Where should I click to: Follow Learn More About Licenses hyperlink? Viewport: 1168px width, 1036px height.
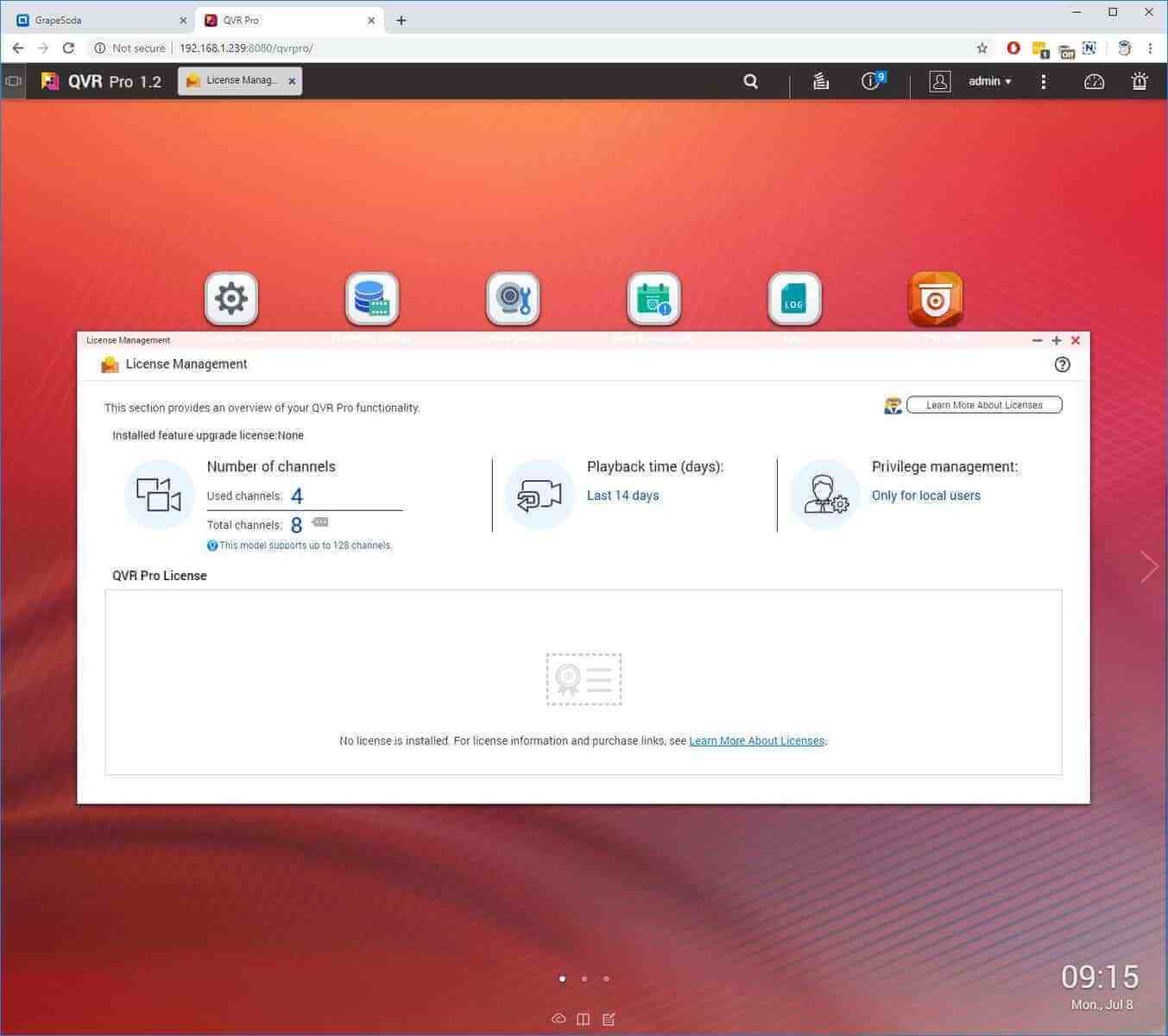[x=756, y=741]
